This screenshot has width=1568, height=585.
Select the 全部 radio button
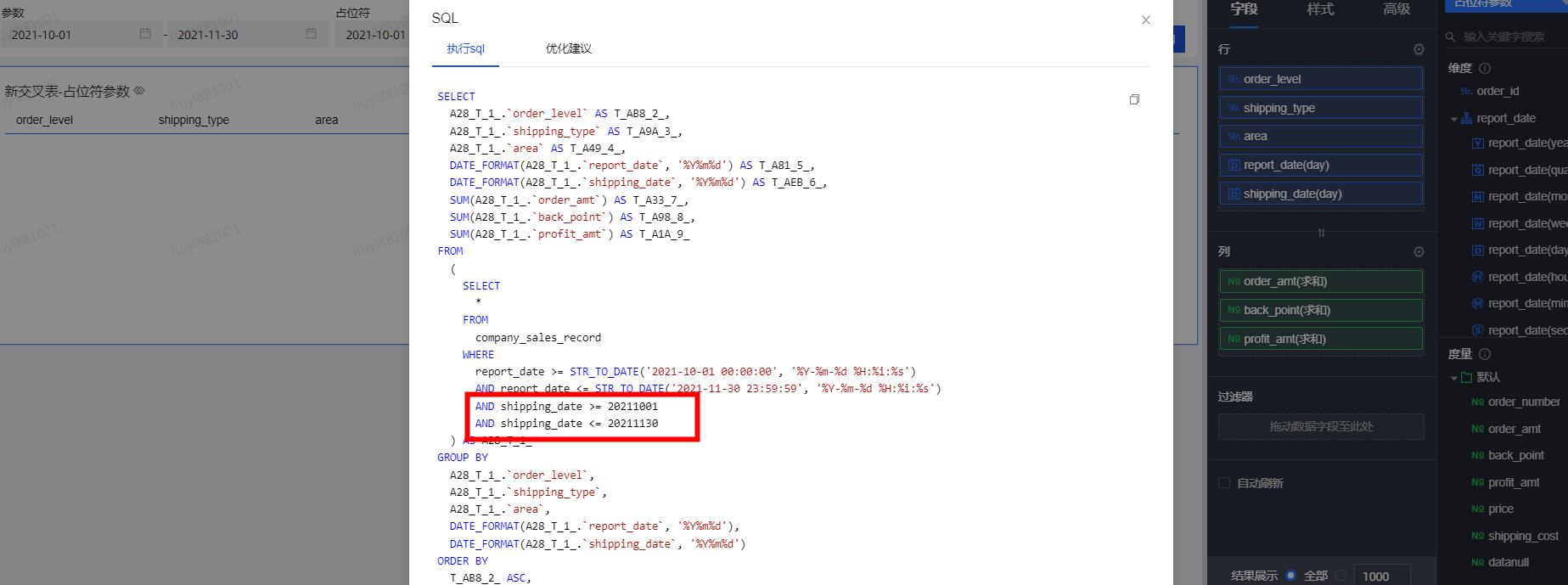tap(1290, 576)
